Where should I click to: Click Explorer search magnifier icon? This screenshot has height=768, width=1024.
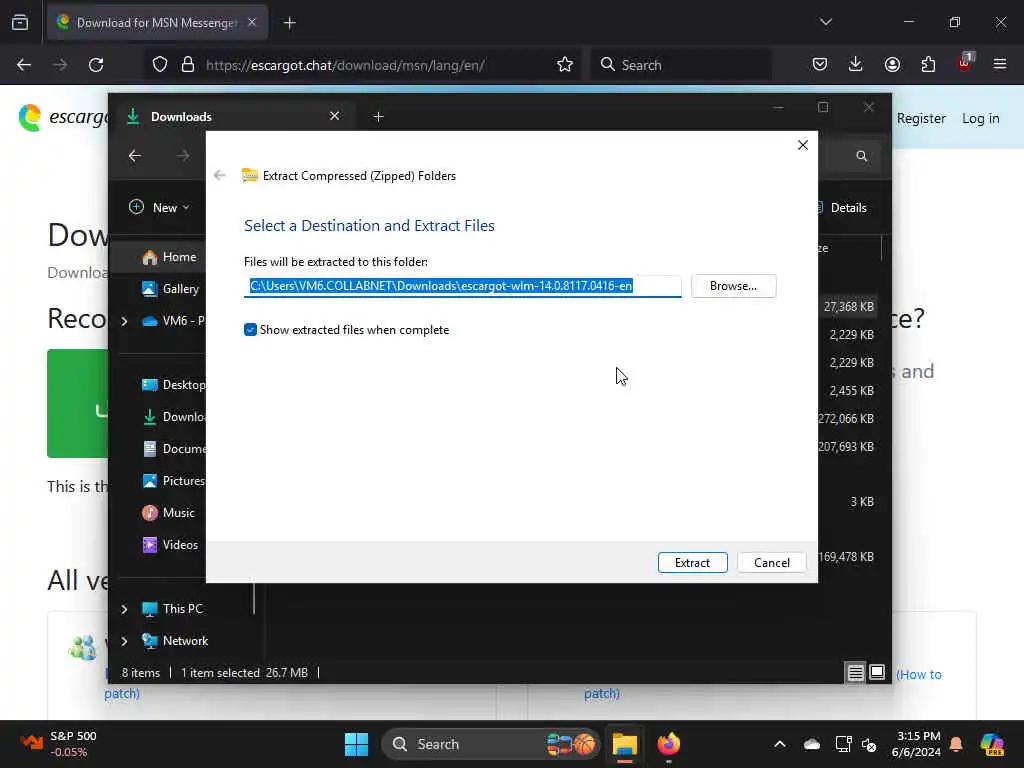pos(861,156)
